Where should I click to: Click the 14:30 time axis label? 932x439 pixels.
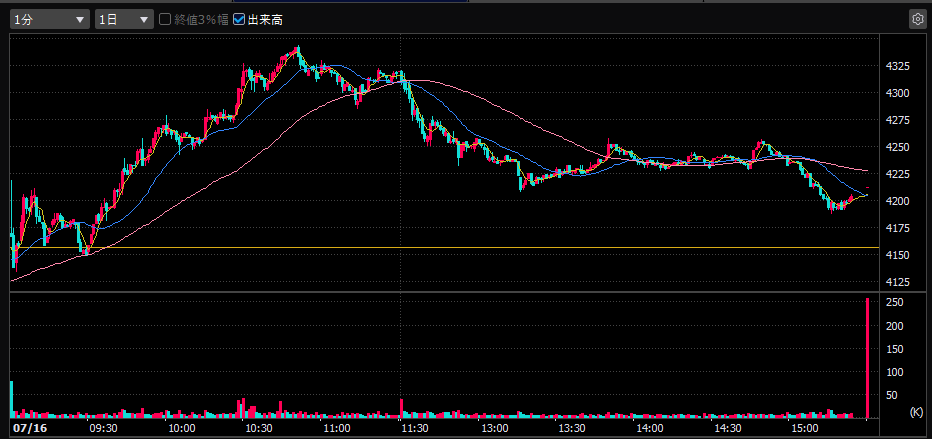click(x=727, y=428)
